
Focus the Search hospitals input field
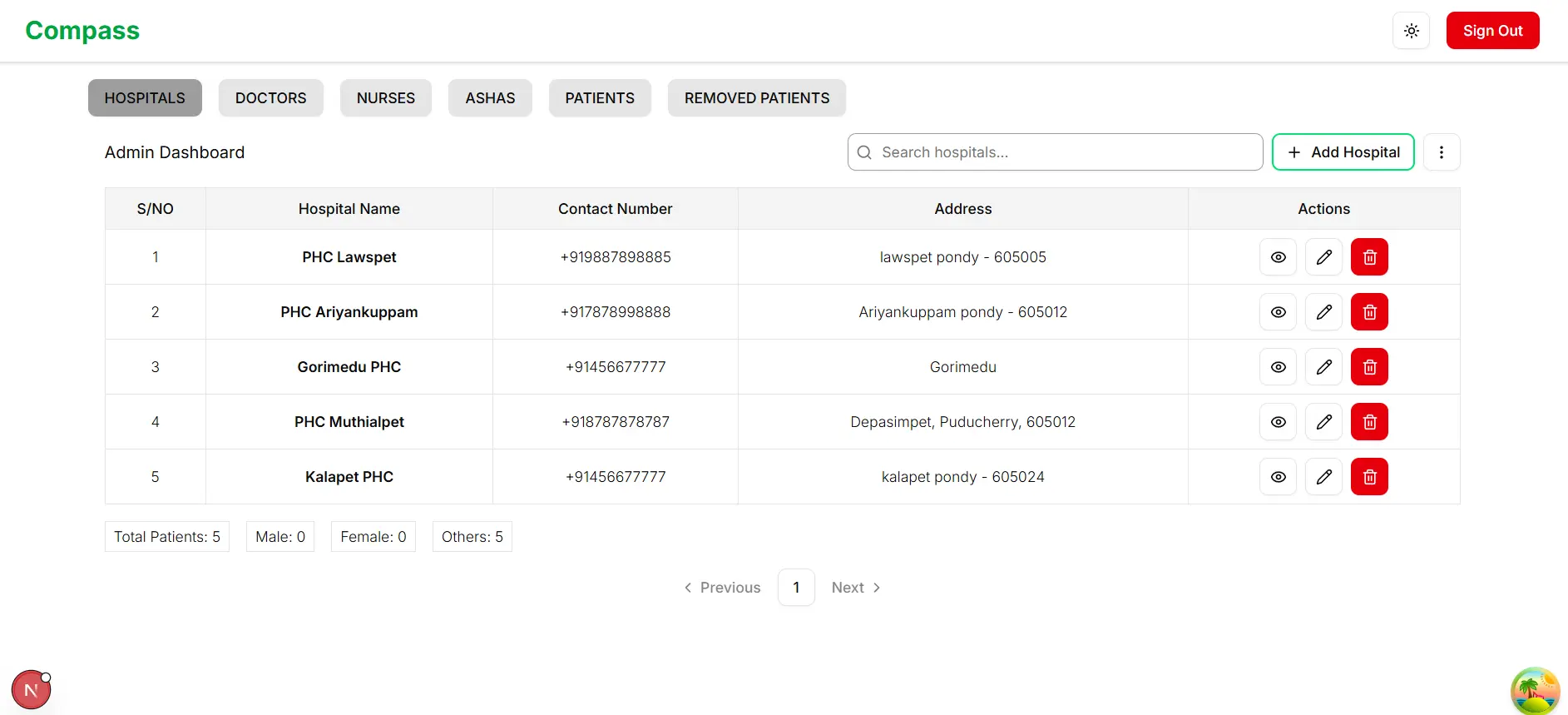pyautogui.click(x=1056, y=152)
